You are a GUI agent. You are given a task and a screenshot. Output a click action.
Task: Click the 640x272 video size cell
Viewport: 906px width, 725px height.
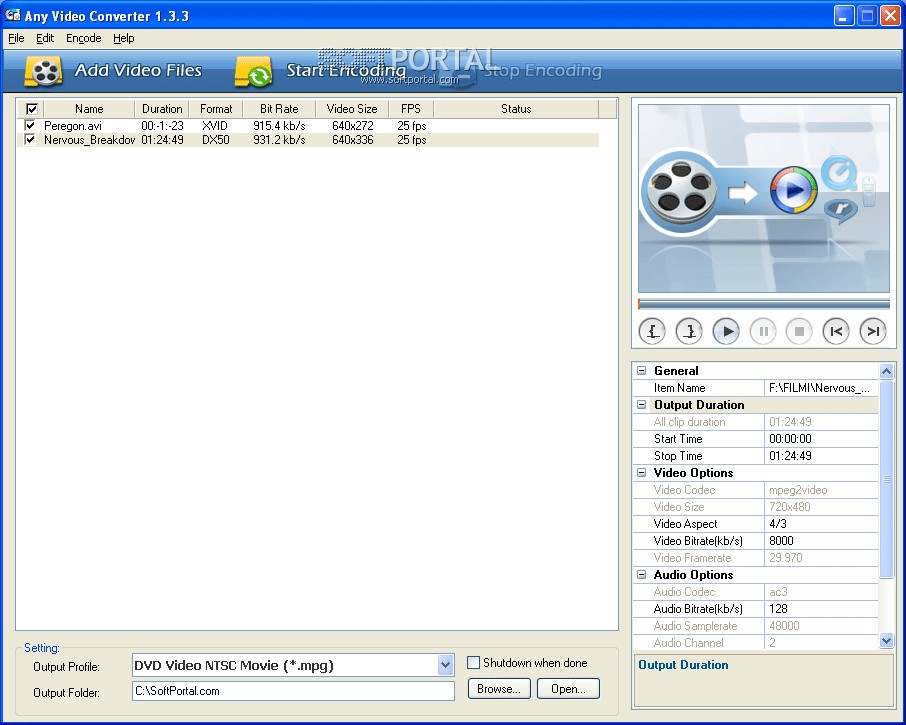[x=352, y=125]
